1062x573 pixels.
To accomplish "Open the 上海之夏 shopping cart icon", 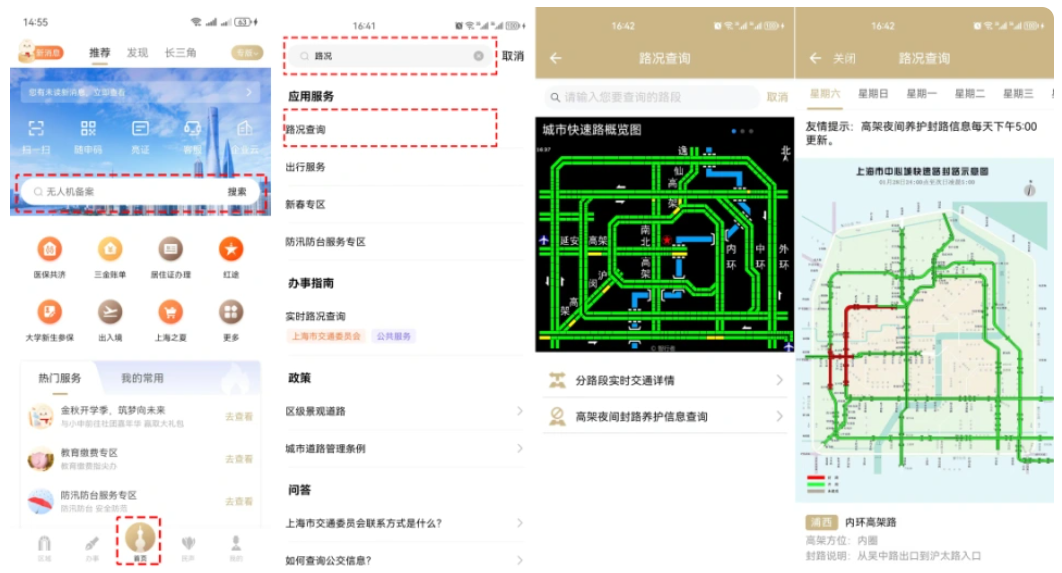I will 171,312.
